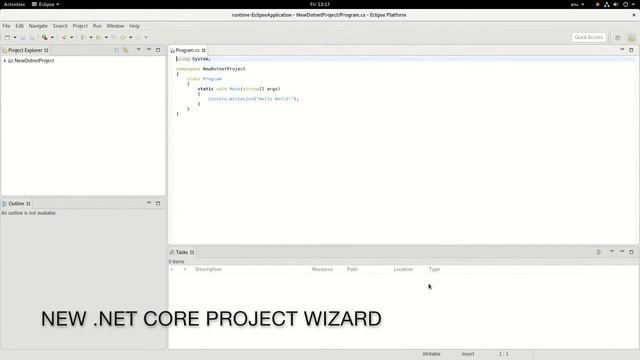Sort tasks by Location column

click(x=403, y=269)
